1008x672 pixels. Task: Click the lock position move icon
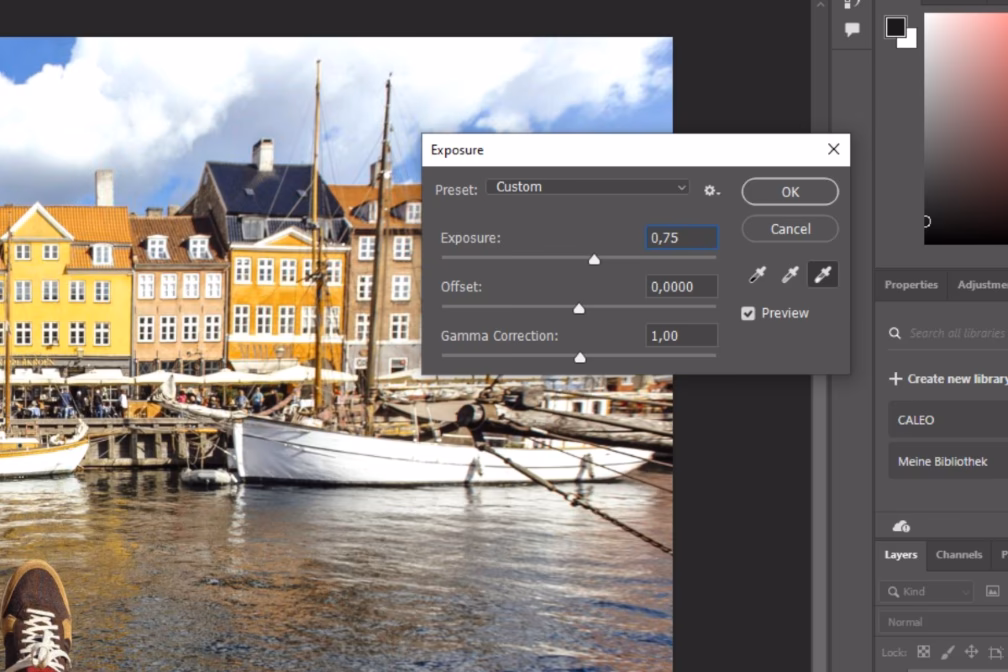971,652
